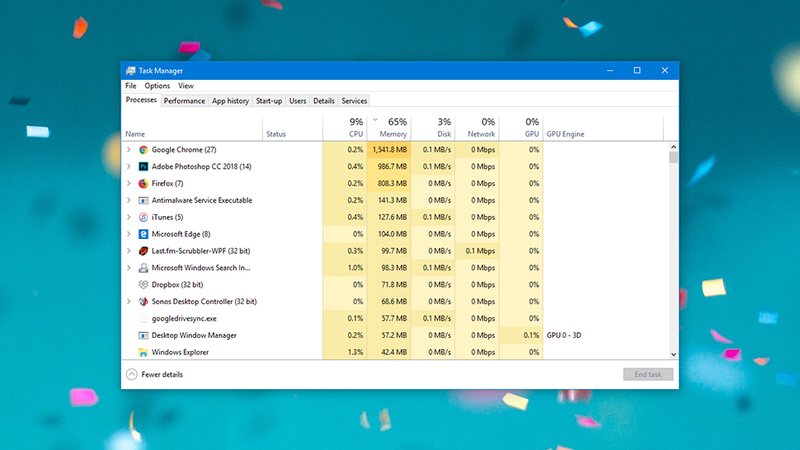Click the Microsoft Windows Search Indexer icon
The height and width of the screenshot is (450, 800).
(x=143, y=267)
